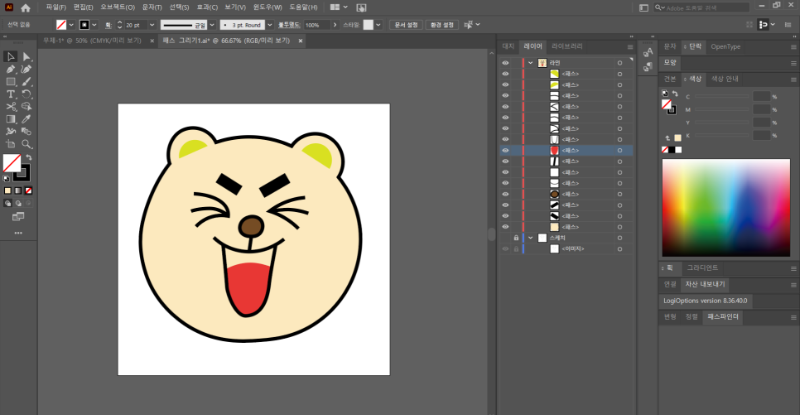The image size is (800, 415).
Task: Select the Direct Selection tool
Action: click(27, 57)
